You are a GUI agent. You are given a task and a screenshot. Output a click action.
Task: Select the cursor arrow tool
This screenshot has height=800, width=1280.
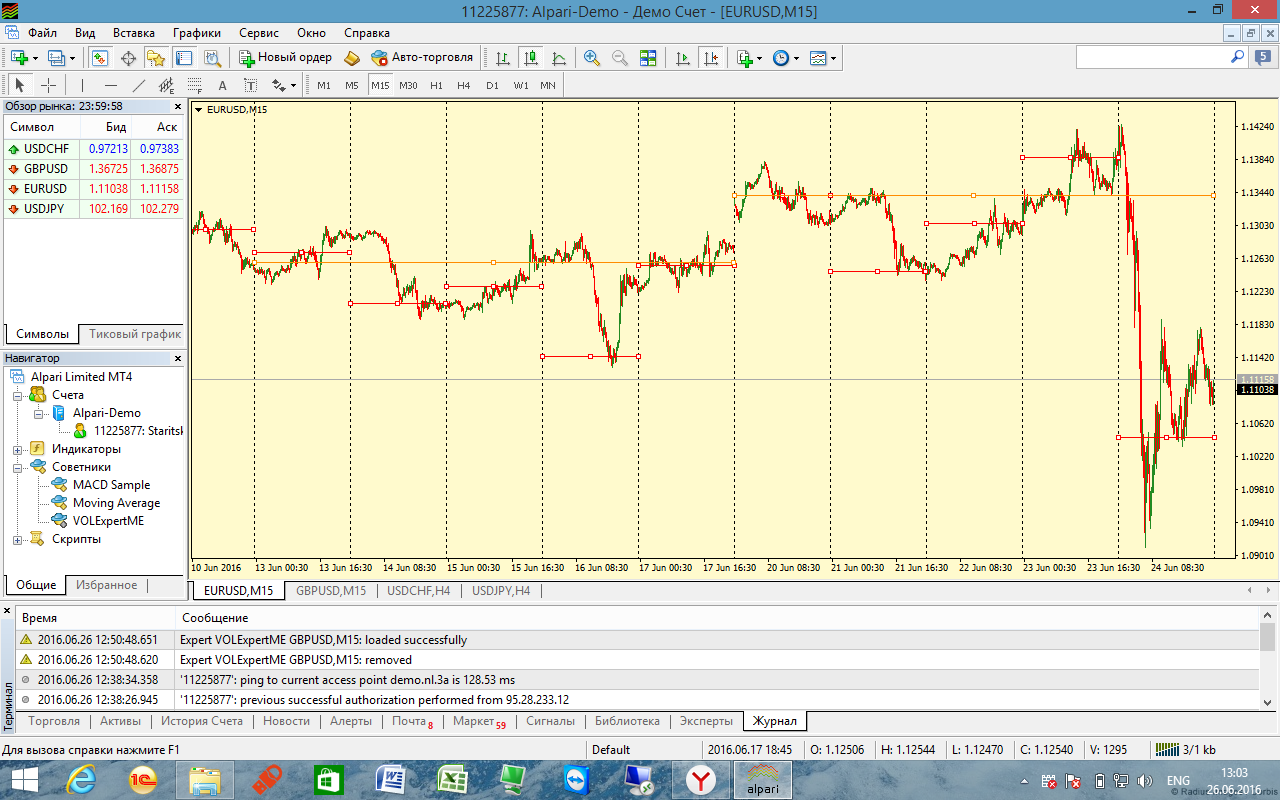click(19, 85)
